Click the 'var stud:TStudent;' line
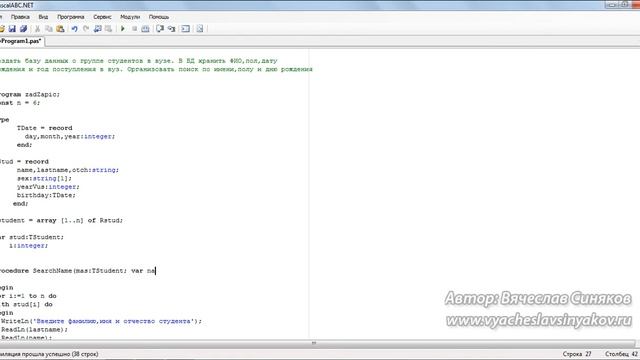 (32, 237)
